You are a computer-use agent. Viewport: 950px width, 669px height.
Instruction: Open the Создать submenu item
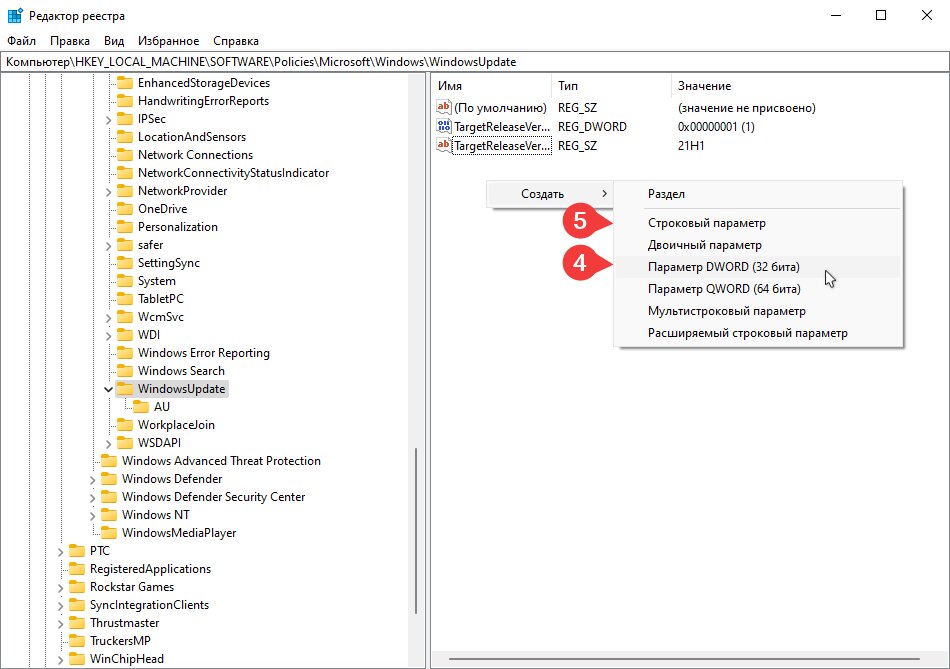coord(550,194)
